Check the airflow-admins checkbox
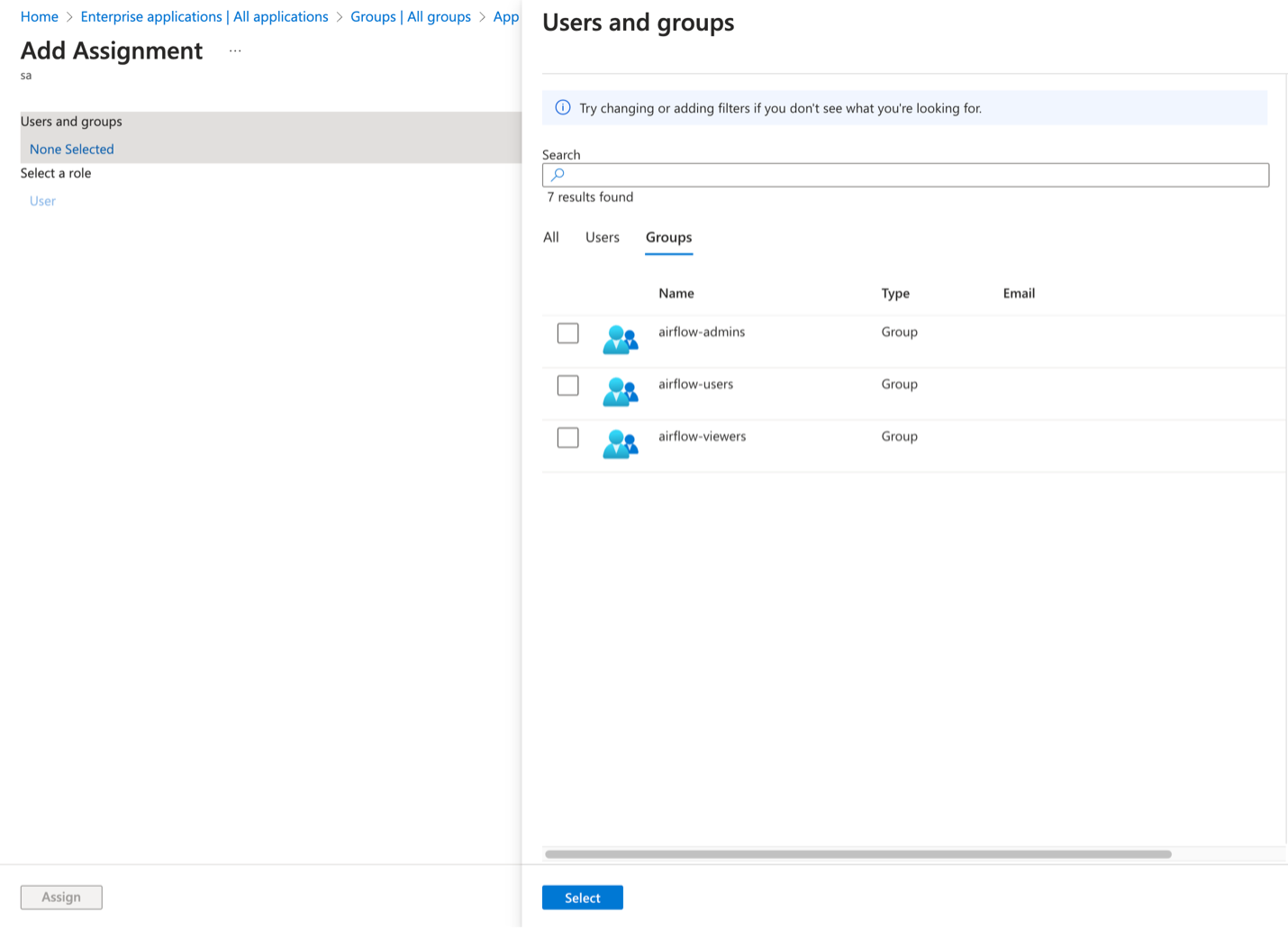1288x930 pixels. tap(567, 333)
